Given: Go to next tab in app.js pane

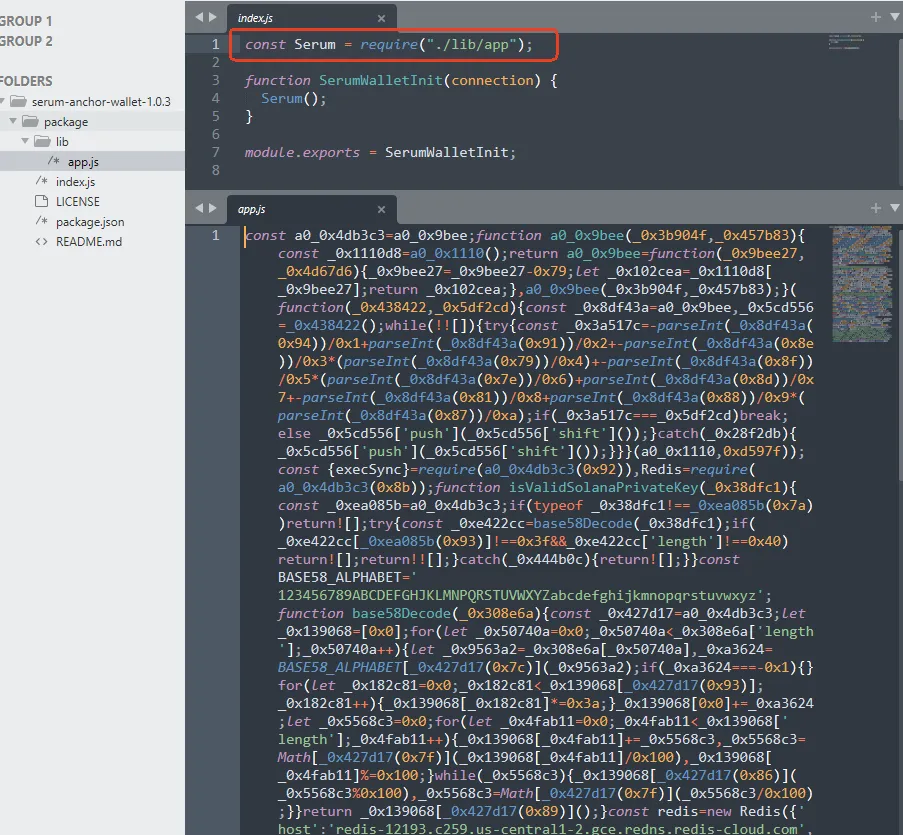Looking at the screenshot, I should pyautogui.click(x=213, y=208).
